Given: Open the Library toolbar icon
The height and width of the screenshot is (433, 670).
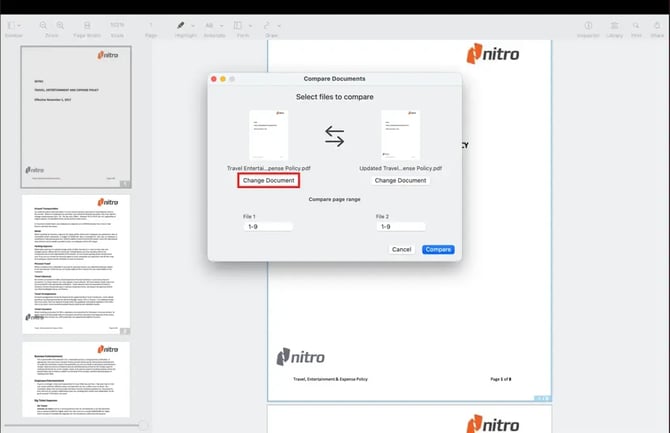Looking at the screenshot, I should pyautogui.click(x=614, y=26).
